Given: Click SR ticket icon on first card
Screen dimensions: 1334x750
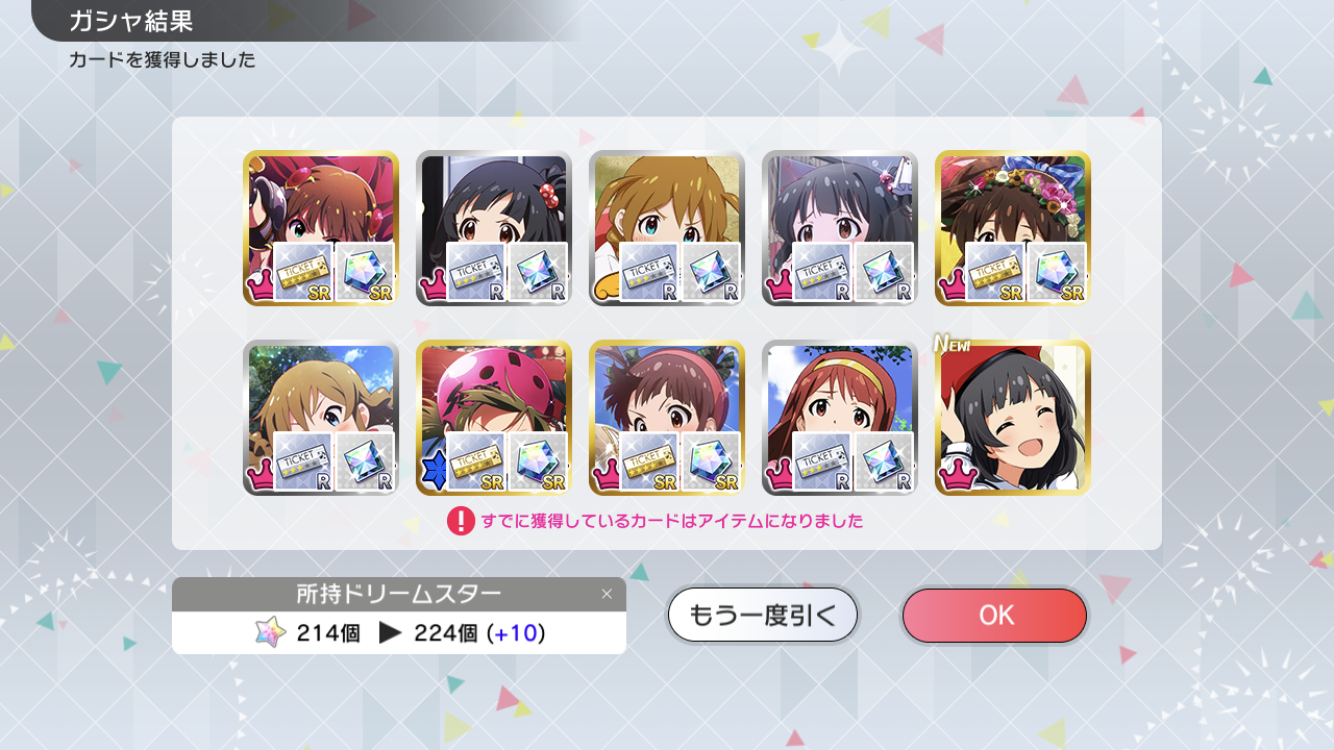Looking at the screenshot, I should coord(303,271).
